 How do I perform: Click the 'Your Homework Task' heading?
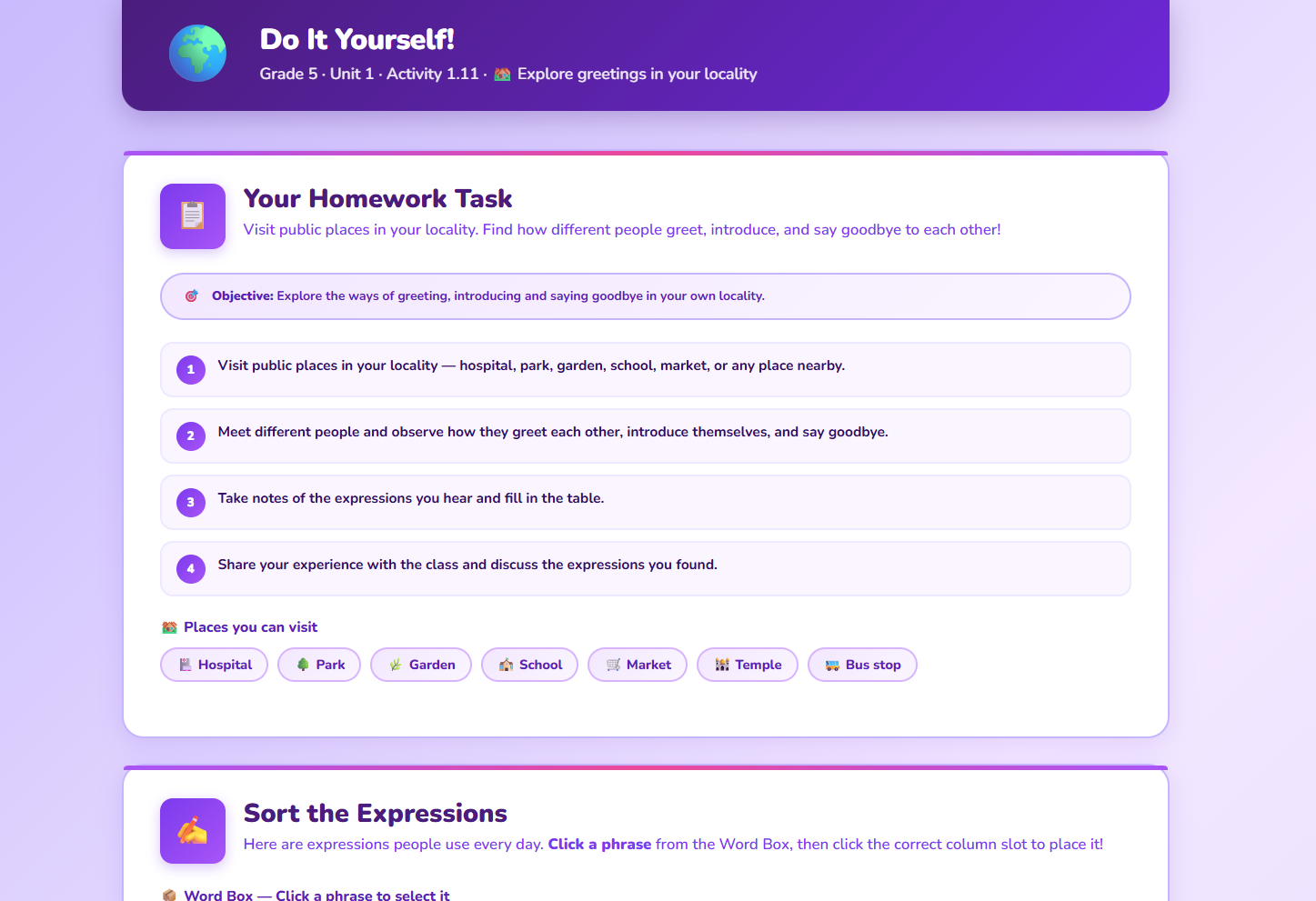[x=378, y=199]
